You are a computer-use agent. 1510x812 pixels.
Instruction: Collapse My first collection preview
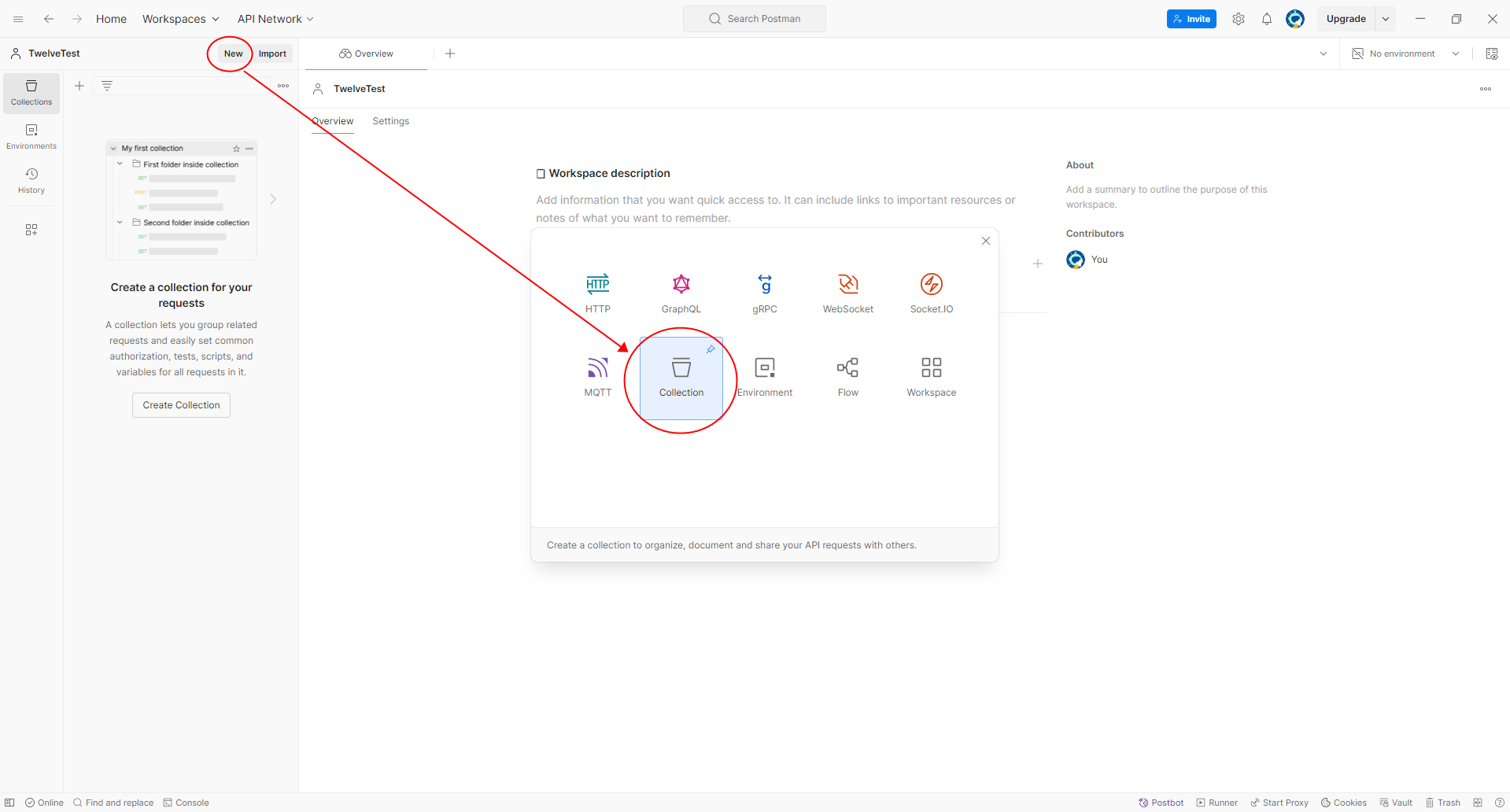[x=114, y=148]
